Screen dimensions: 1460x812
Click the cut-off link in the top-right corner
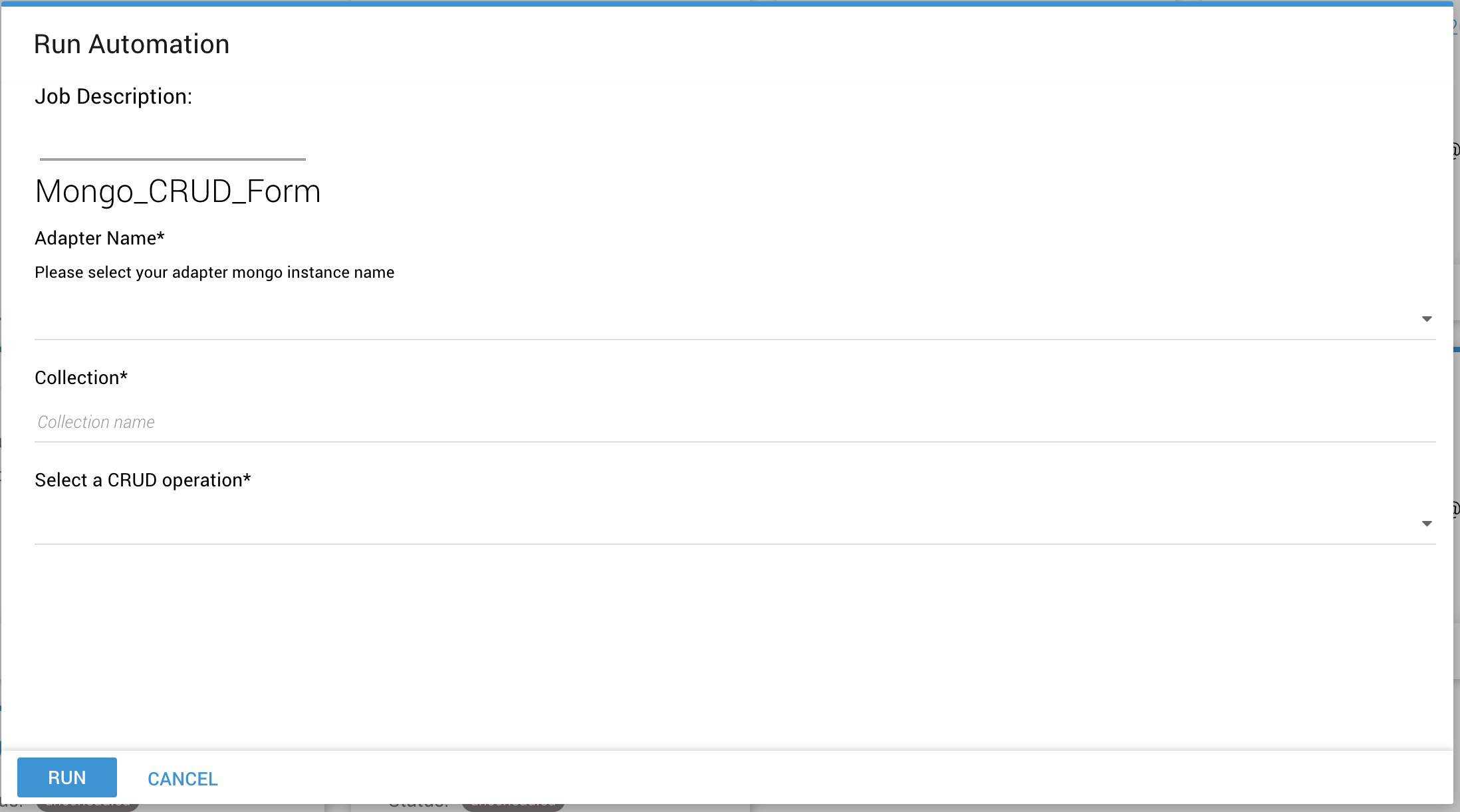1456,25
